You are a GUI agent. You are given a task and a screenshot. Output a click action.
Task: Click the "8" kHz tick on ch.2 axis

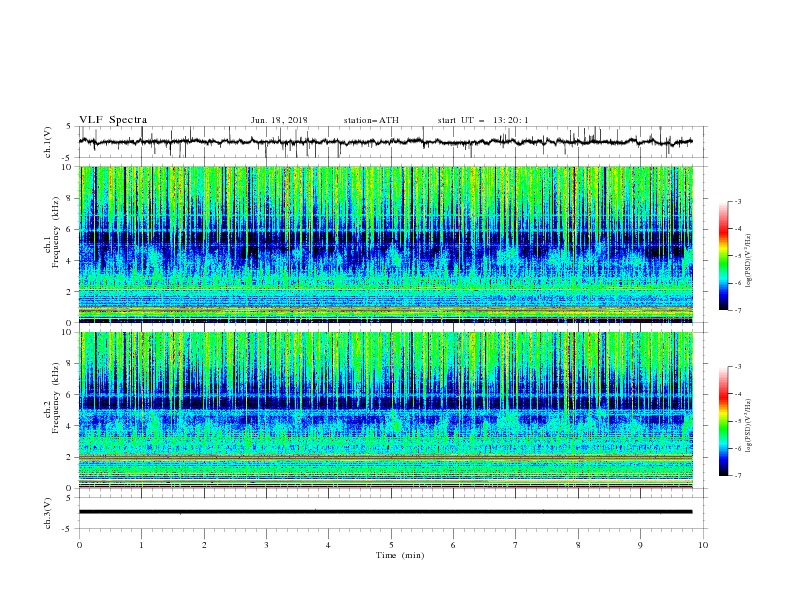click(x=70, y=364)
